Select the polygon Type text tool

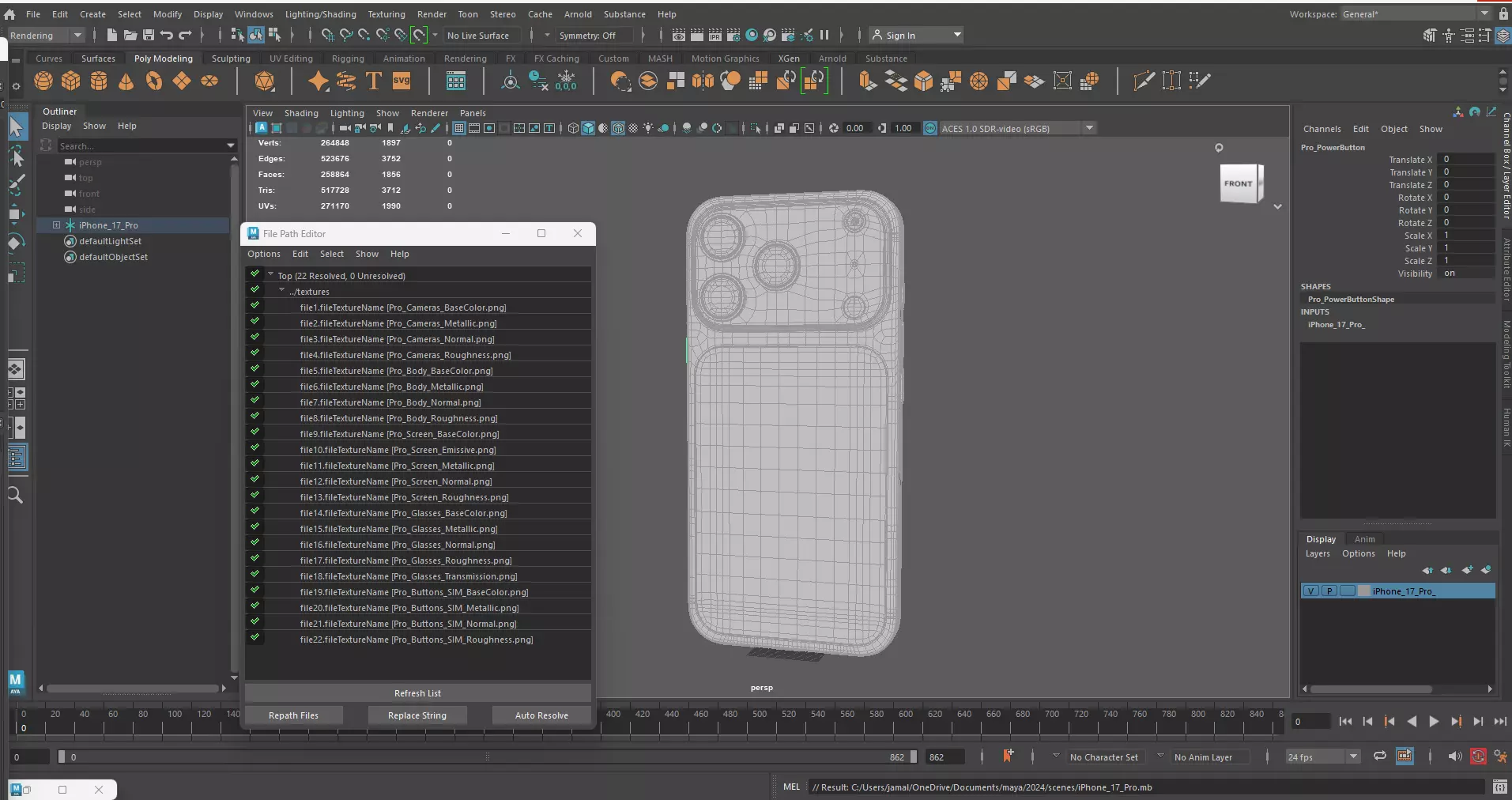click(x=373, y=81)
